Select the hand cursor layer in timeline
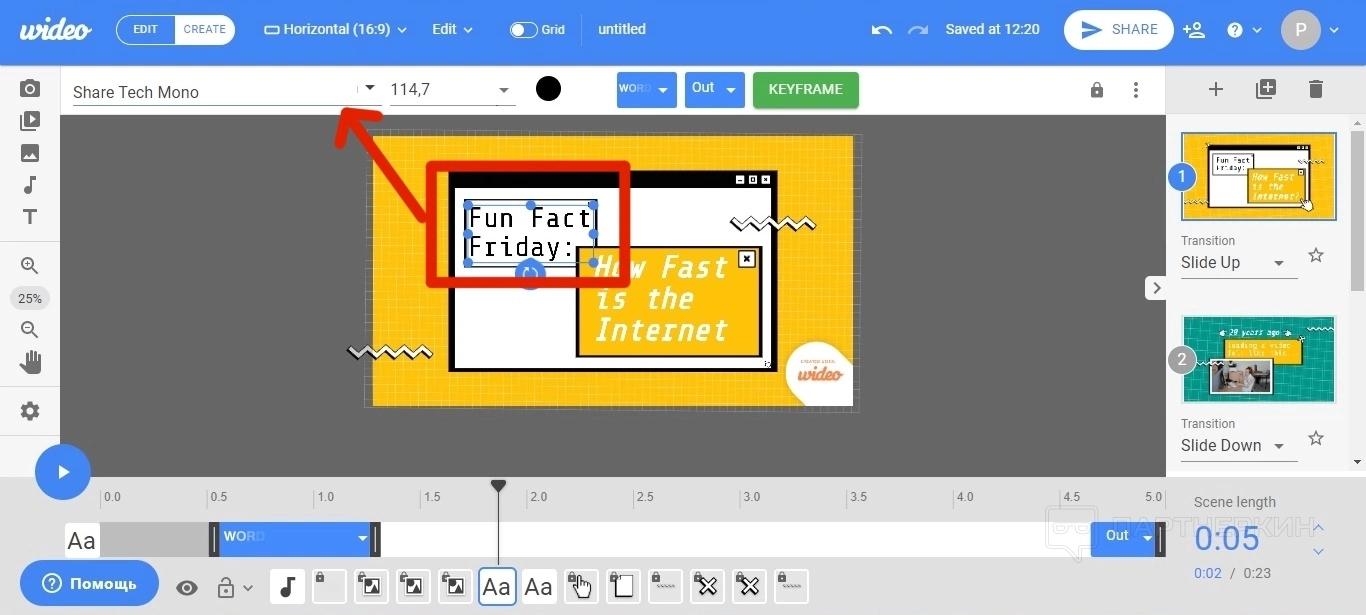Viewport: 1366px width, 615px height. click(582, 587)
